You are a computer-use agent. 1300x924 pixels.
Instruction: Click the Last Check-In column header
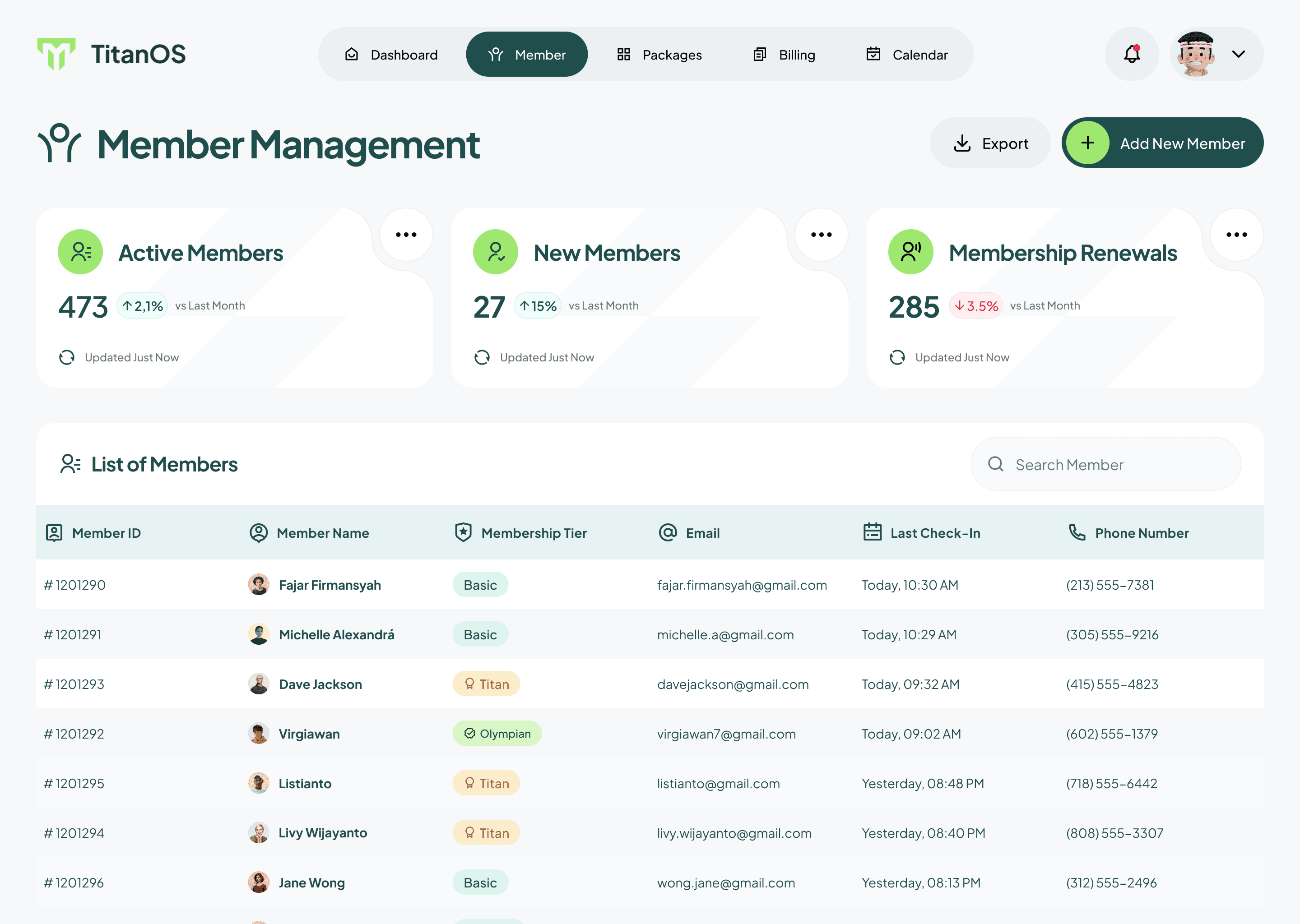[x=921, y=533]
